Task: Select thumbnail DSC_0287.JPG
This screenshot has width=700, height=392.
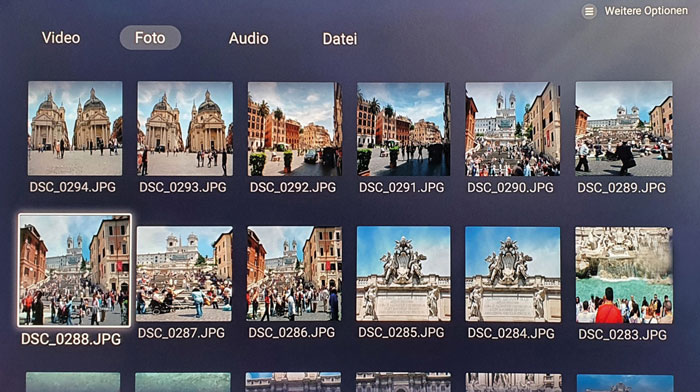Action: [x=184, y=273]
